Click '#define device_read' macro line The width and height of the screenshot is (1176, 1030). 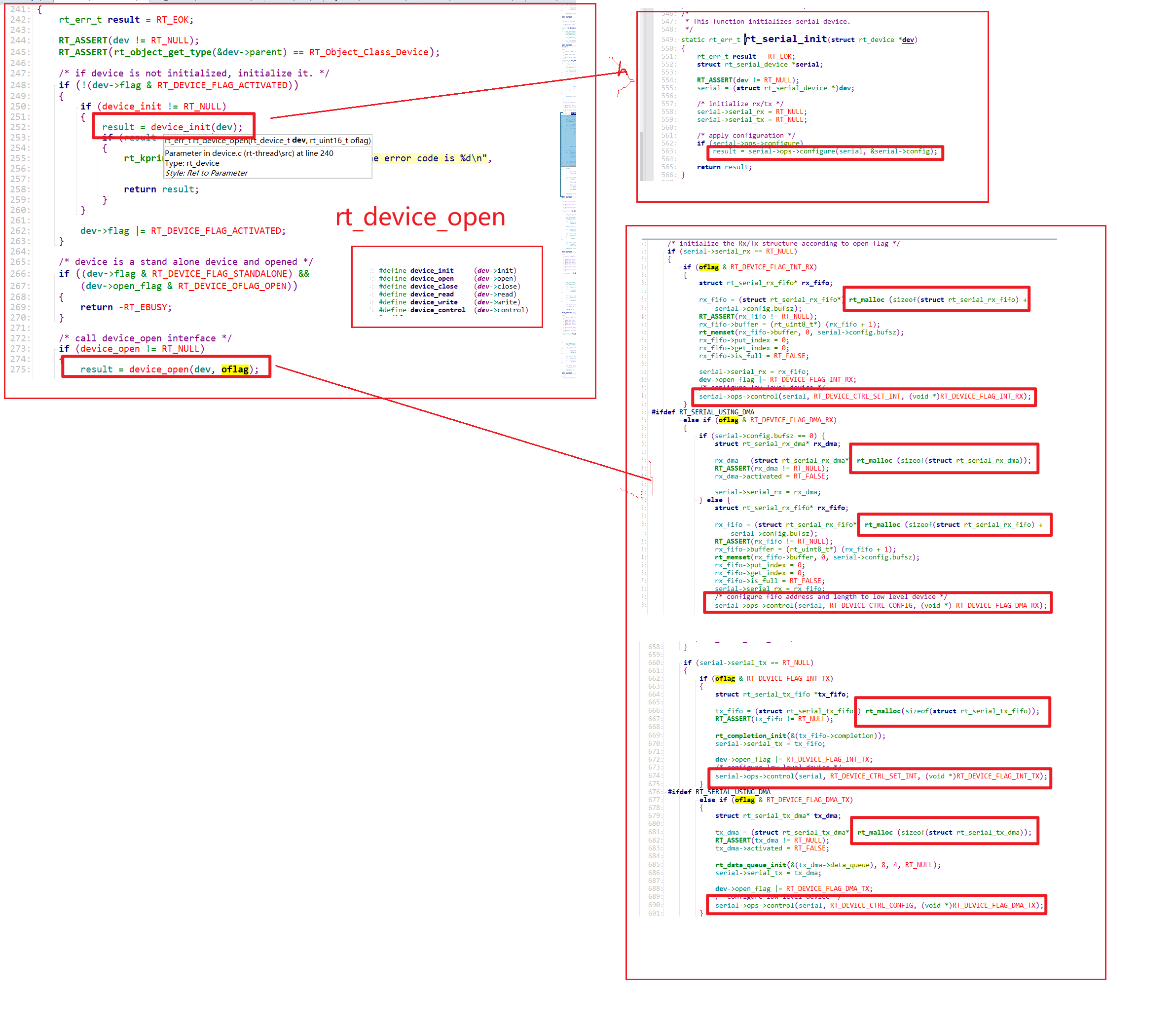click(x=447, y=294)
